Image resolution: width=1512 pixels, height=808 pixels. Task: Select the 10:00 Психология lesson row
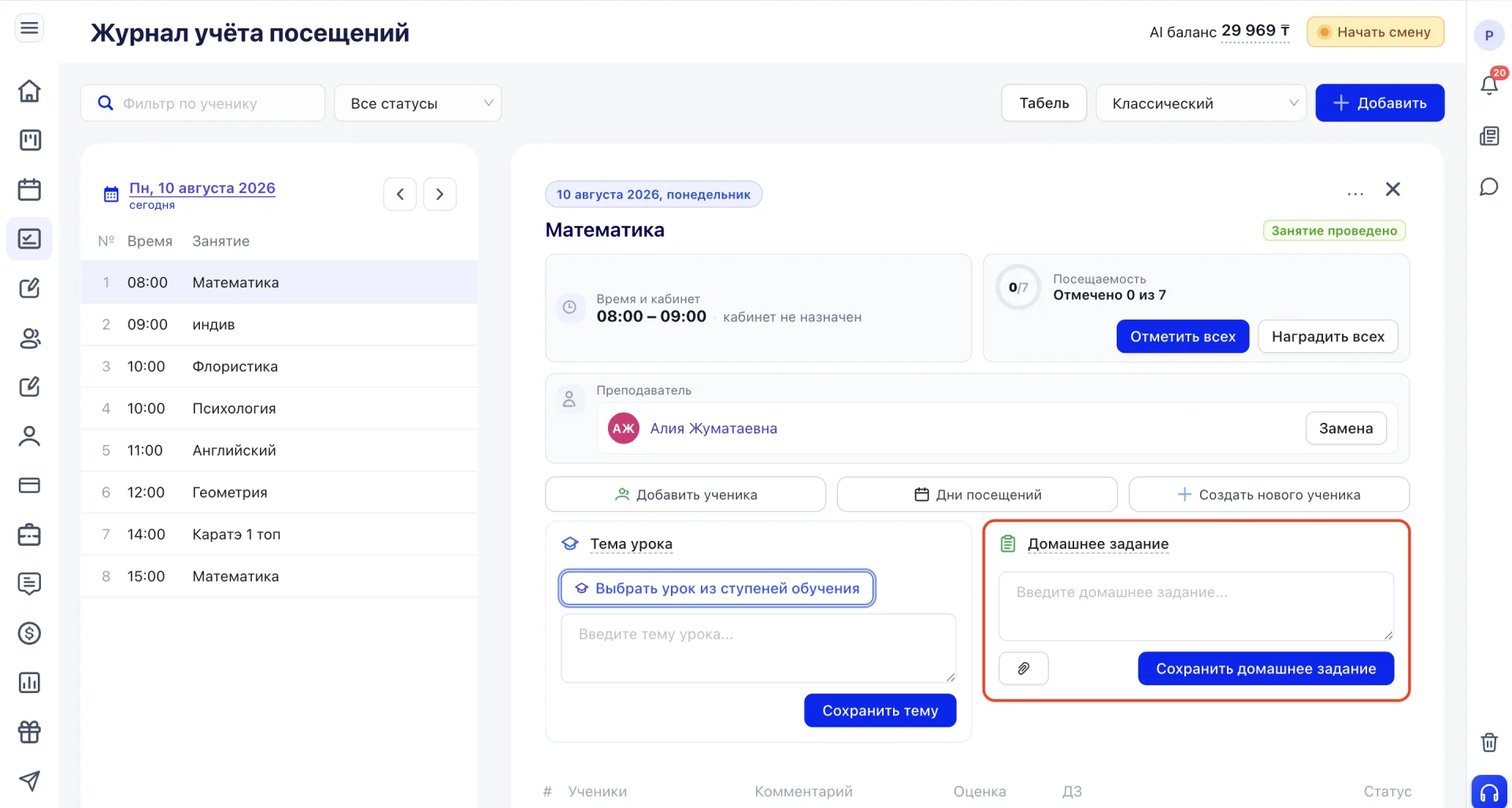tap(279, 409)
